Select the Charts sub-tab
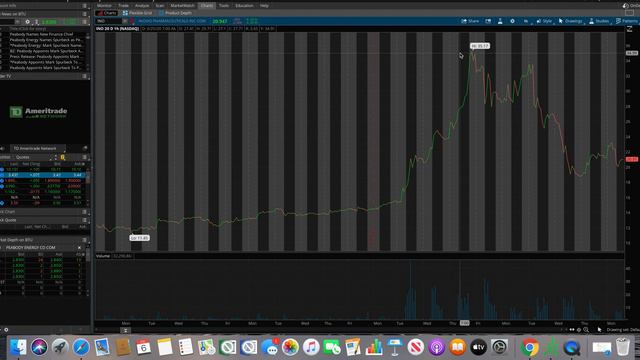 point(107,13)
